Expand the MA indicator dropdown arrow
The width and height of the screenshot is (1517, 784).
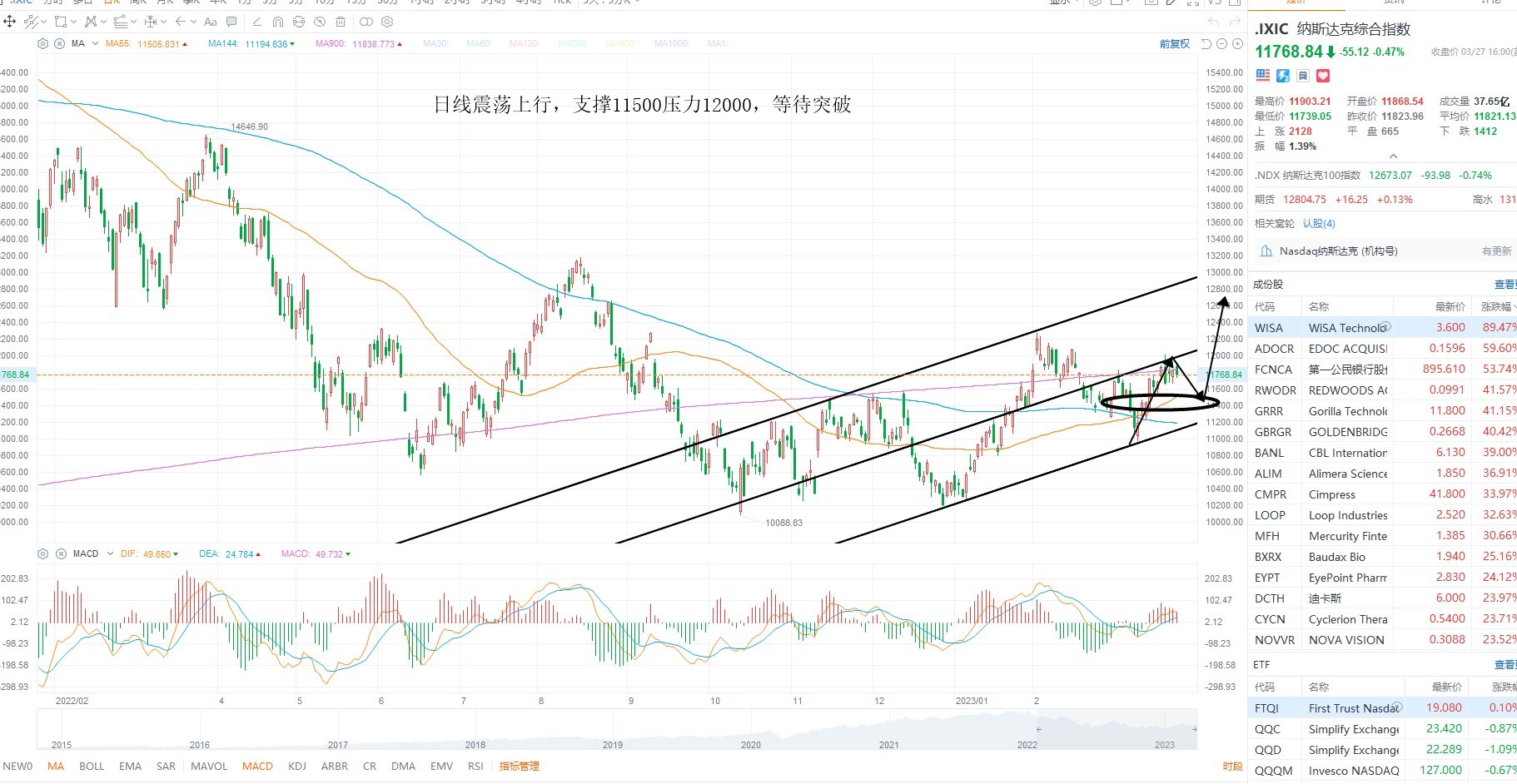(x=95, y=43)
